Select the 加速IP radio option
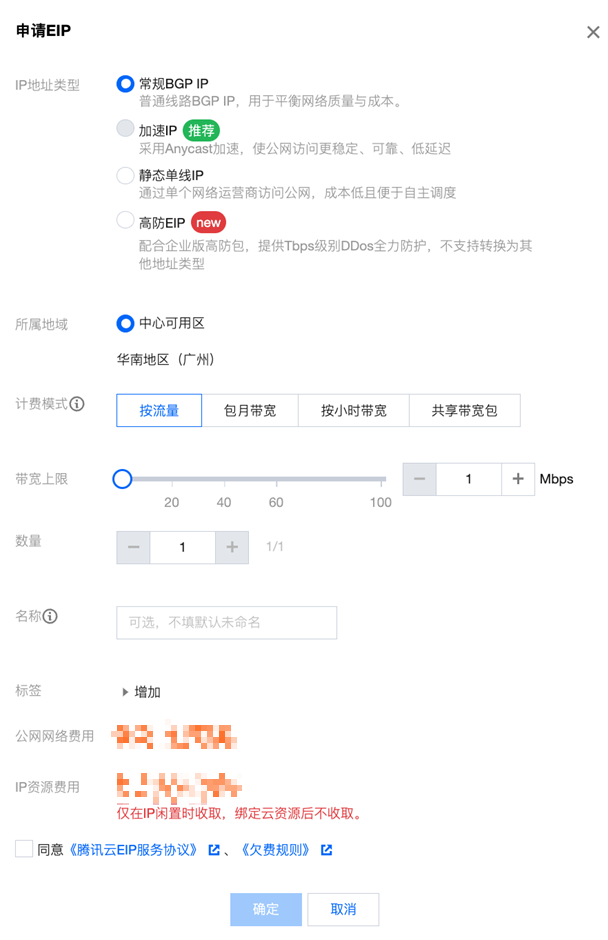608x940 pixels. coord(125,128)
